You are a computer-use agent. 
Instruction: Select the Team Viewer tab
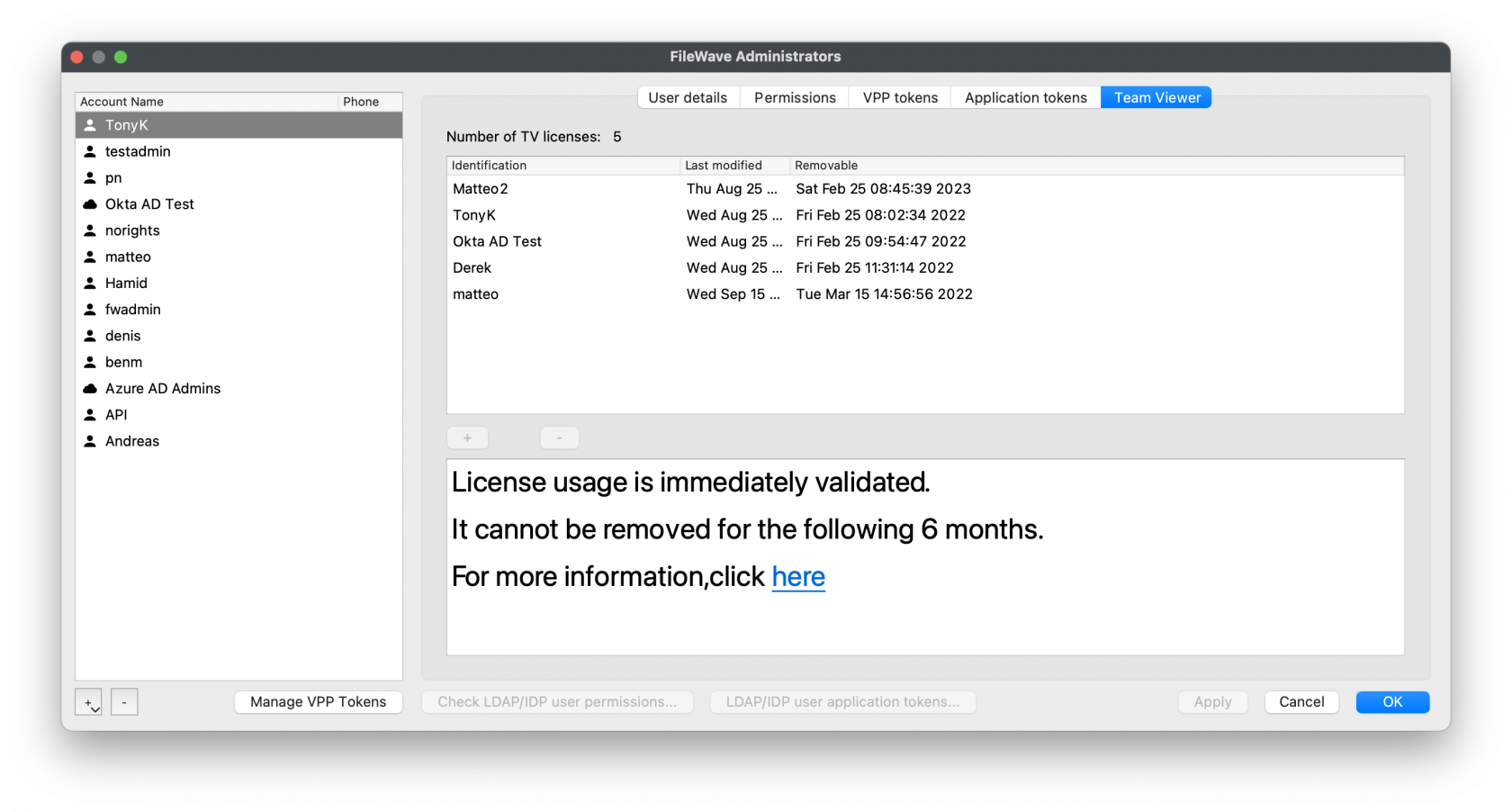tap(1156, 97)
